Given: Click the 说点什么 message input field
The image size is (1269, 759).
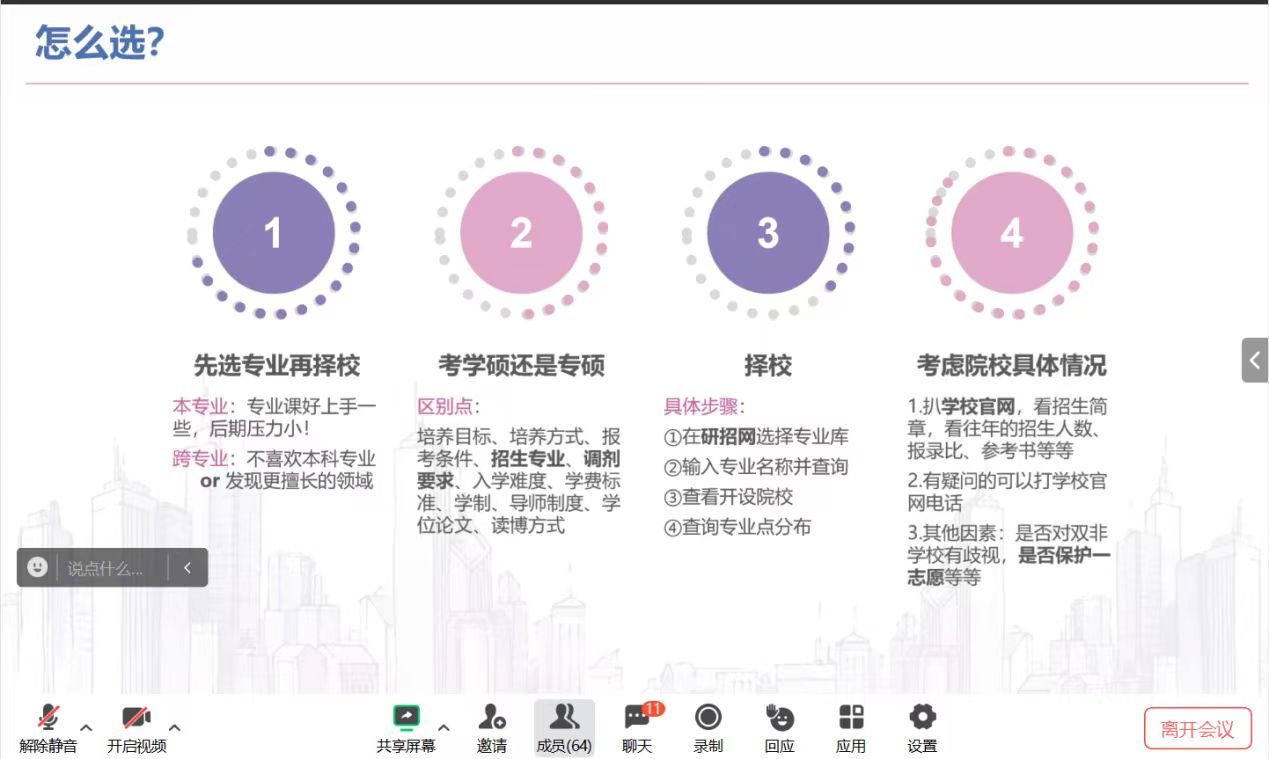Looking at the screenshot, I should pyautogui.click(x=110, y=568).
